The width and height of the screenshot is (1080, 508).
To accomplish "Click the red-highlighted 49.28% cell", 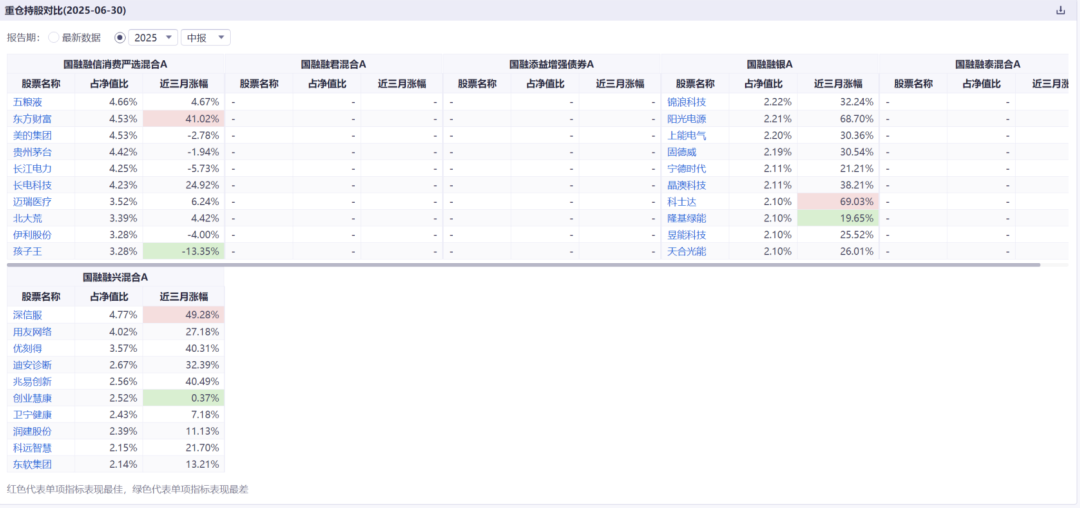I will click(x=183, y=315).
